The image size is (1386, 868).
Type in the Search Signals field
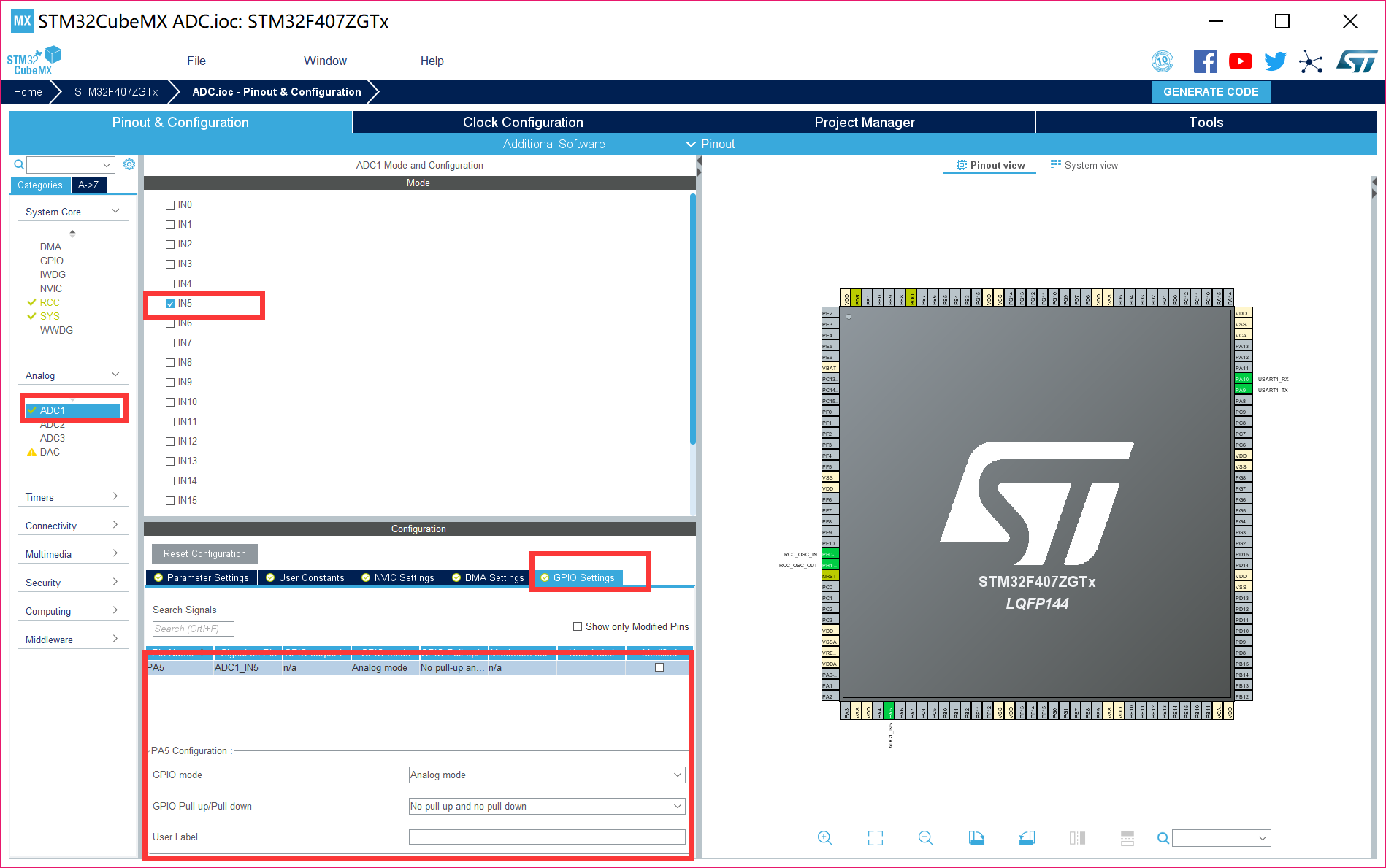coord(193,629)
